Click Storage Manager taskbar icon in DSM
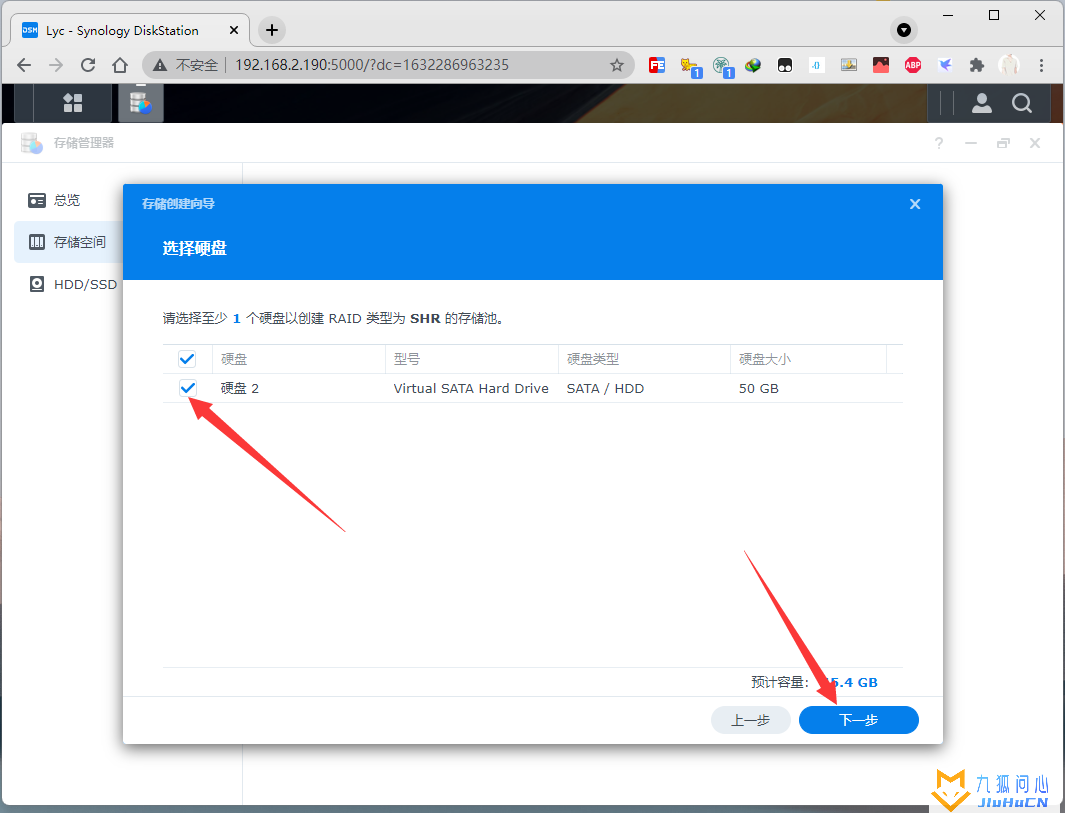The height and width of the screenshot is (813, 1065). (141, 103)
